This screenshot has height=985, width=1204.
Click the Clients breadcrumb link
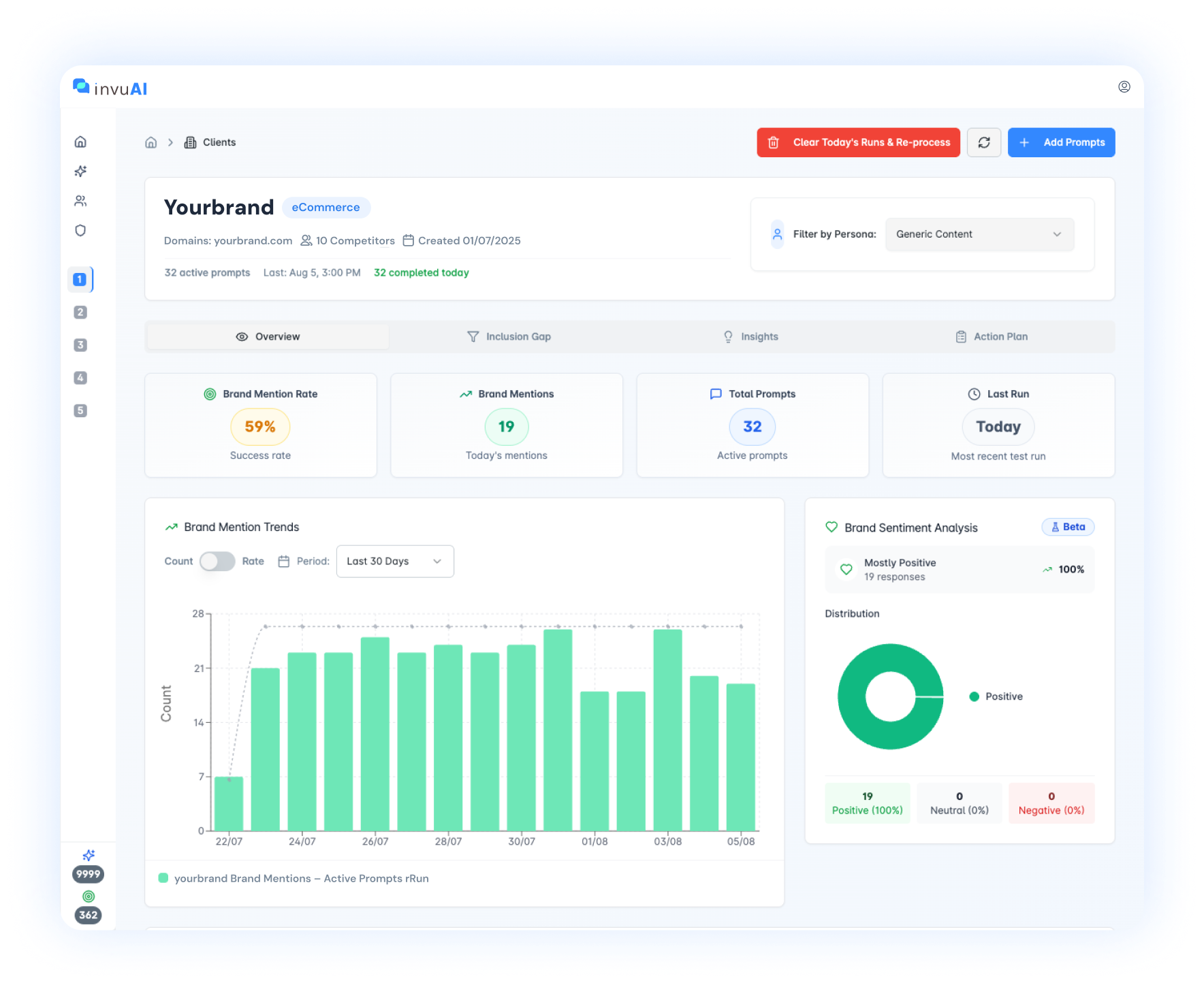tap(219, 142)
